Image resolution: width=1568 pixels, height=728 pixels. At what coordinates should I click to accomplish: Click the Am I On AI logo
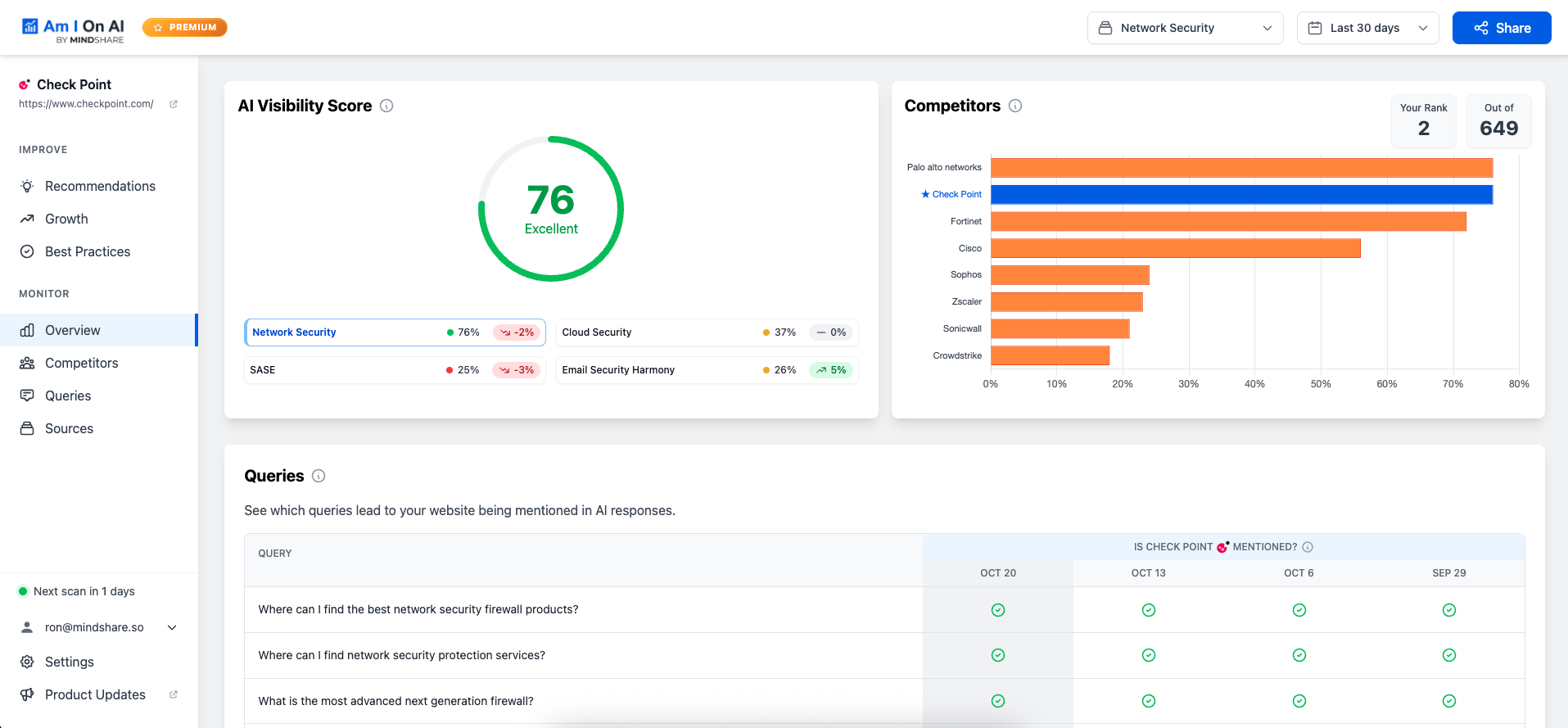pos(74,29)
